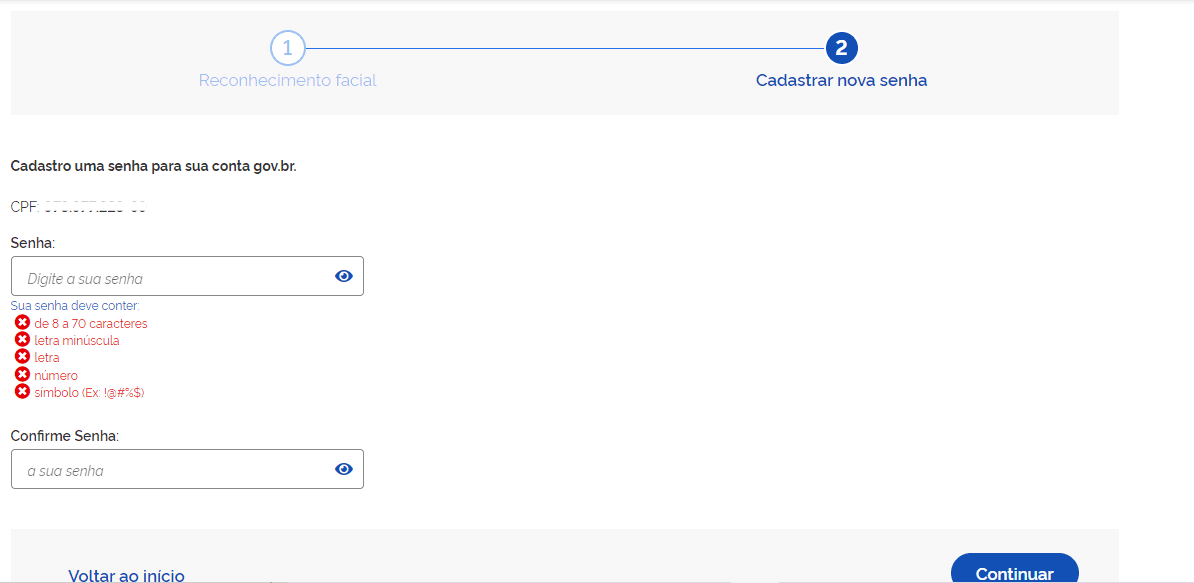Click the 'Confirme Senha:' field label
Image resolution: width=1194 pixels, height=583 pixels.
[65, 436]
